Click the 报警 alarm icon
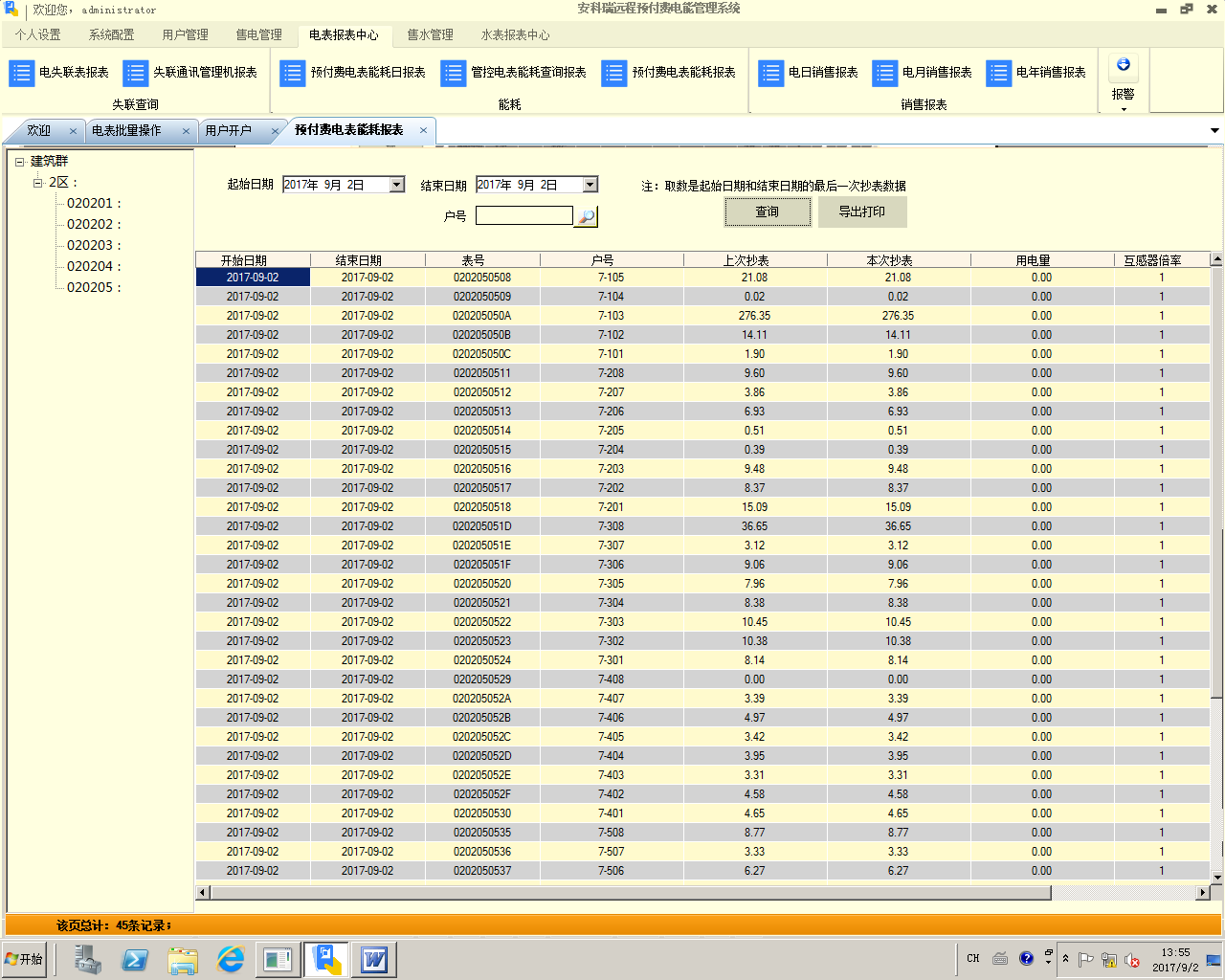Image resolution: width=1225 pixels, height=980 pixels. point(1123,66)
